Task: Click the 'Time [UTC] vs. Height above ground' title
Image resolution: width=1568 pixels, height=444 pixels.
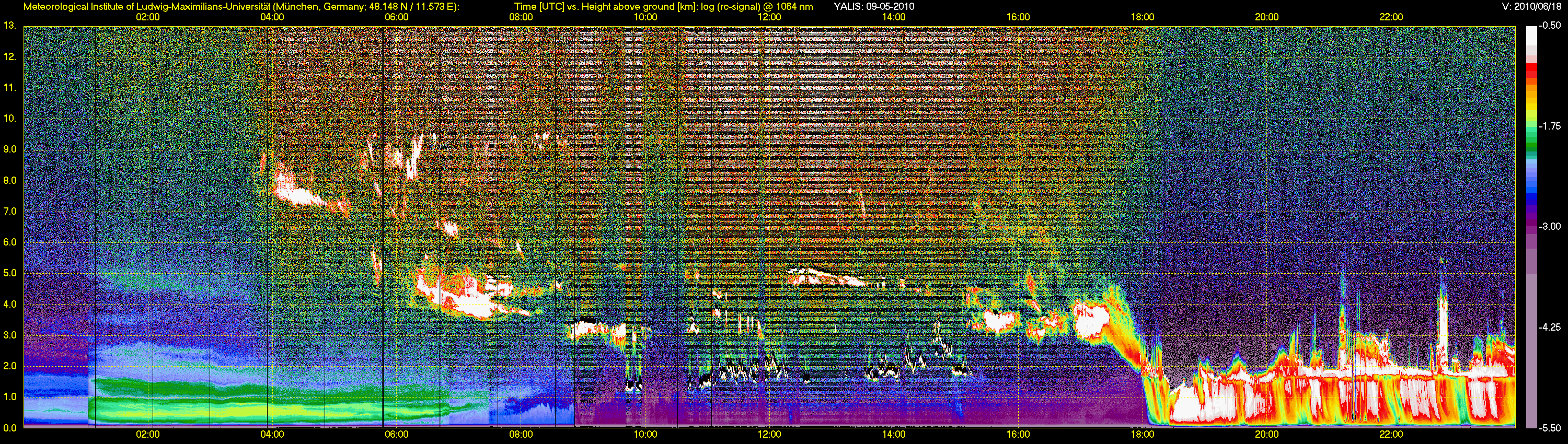Action: [x=663, y=7]
